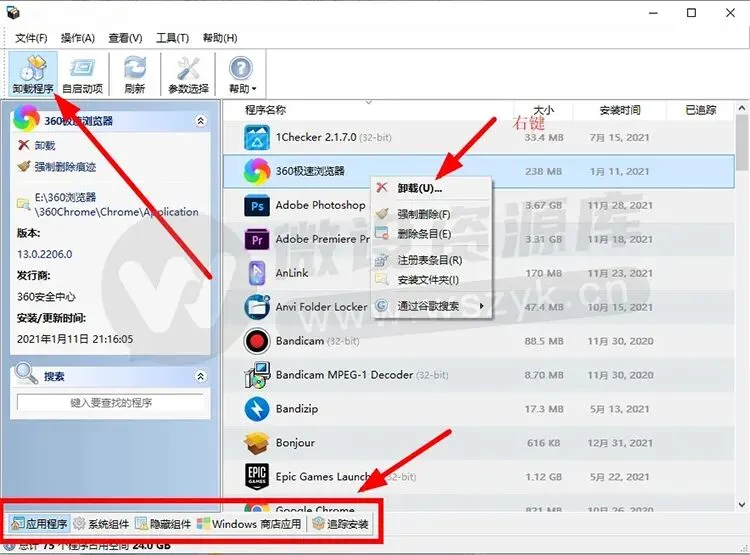750x555 pixels.
Task: Click the 1Checker 2.1.7.0 program name
Action: point(316,137)
